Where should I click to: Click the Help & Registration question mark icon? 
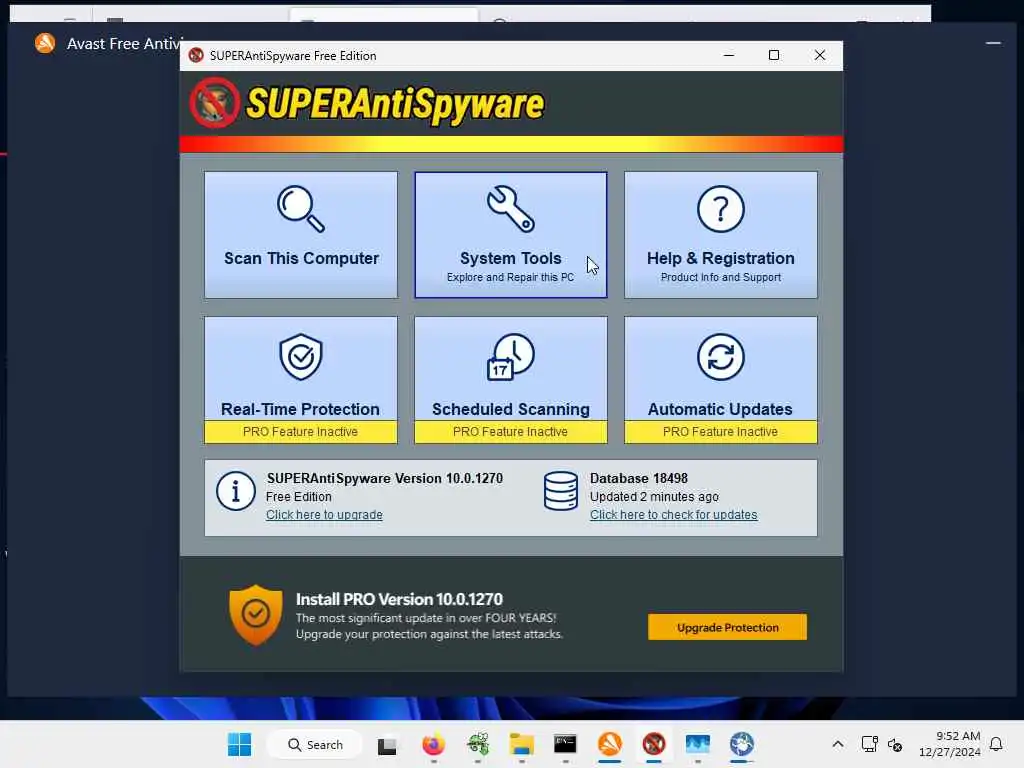click(720, 209)
